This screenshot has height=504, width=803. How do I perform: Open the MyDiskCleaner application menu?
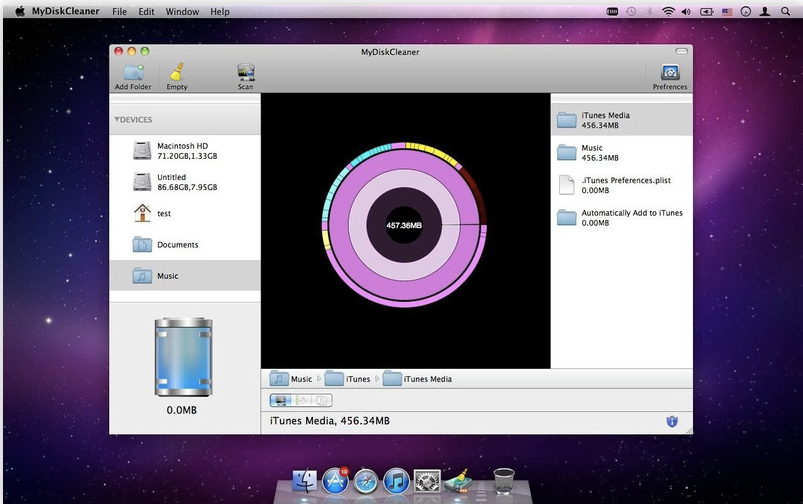click(66, 11)
